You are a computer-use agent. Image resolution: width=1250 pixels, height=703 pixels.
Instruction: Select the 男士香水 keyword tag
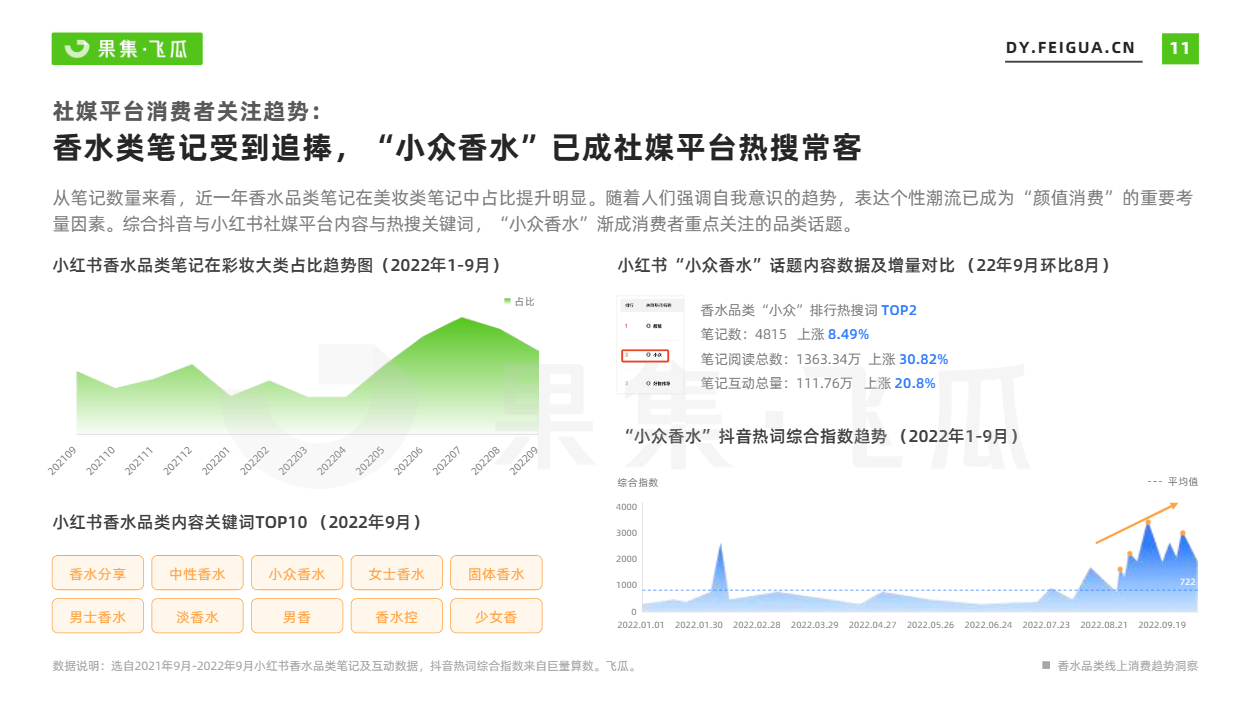(97, 617)
